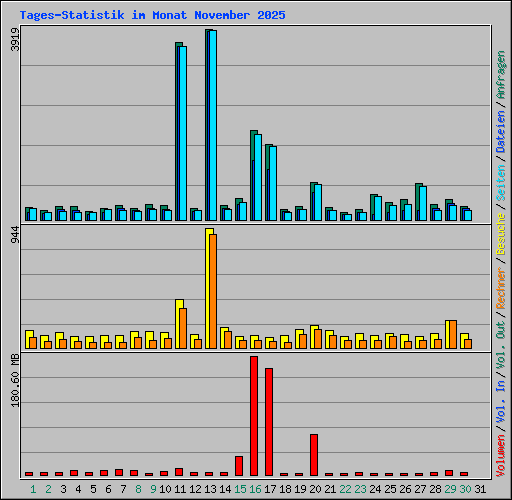The height and width of the screenshot is (500, 512).
Task: Click the top chart axis value 3919
Action: 15,39
